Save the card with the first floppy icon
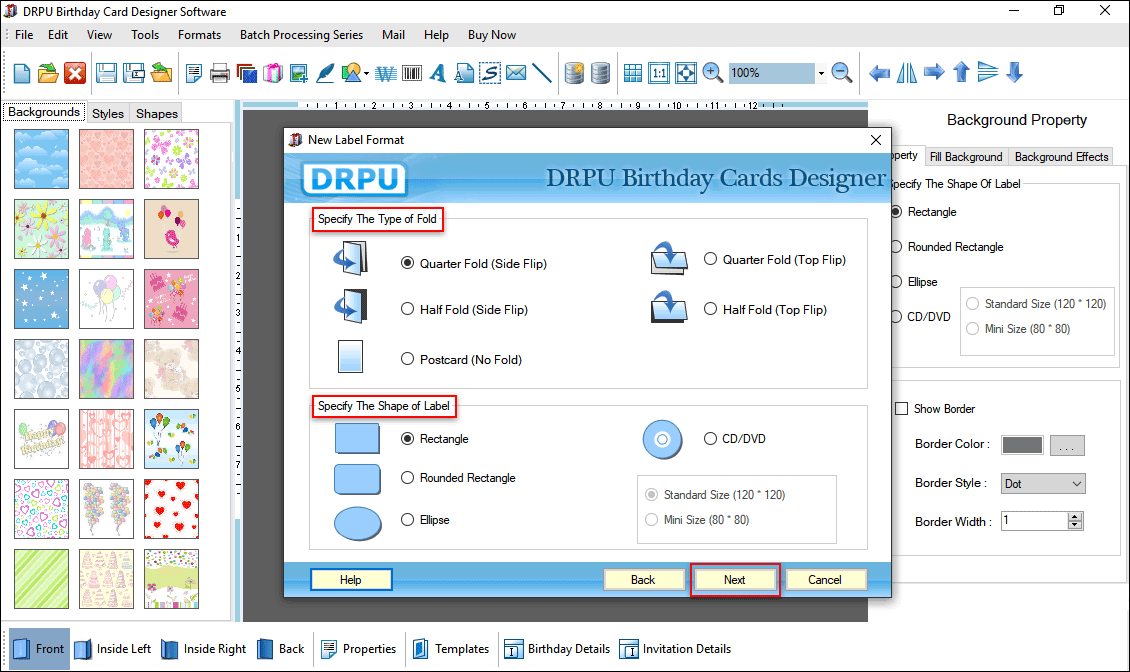 tap(107, 73)
